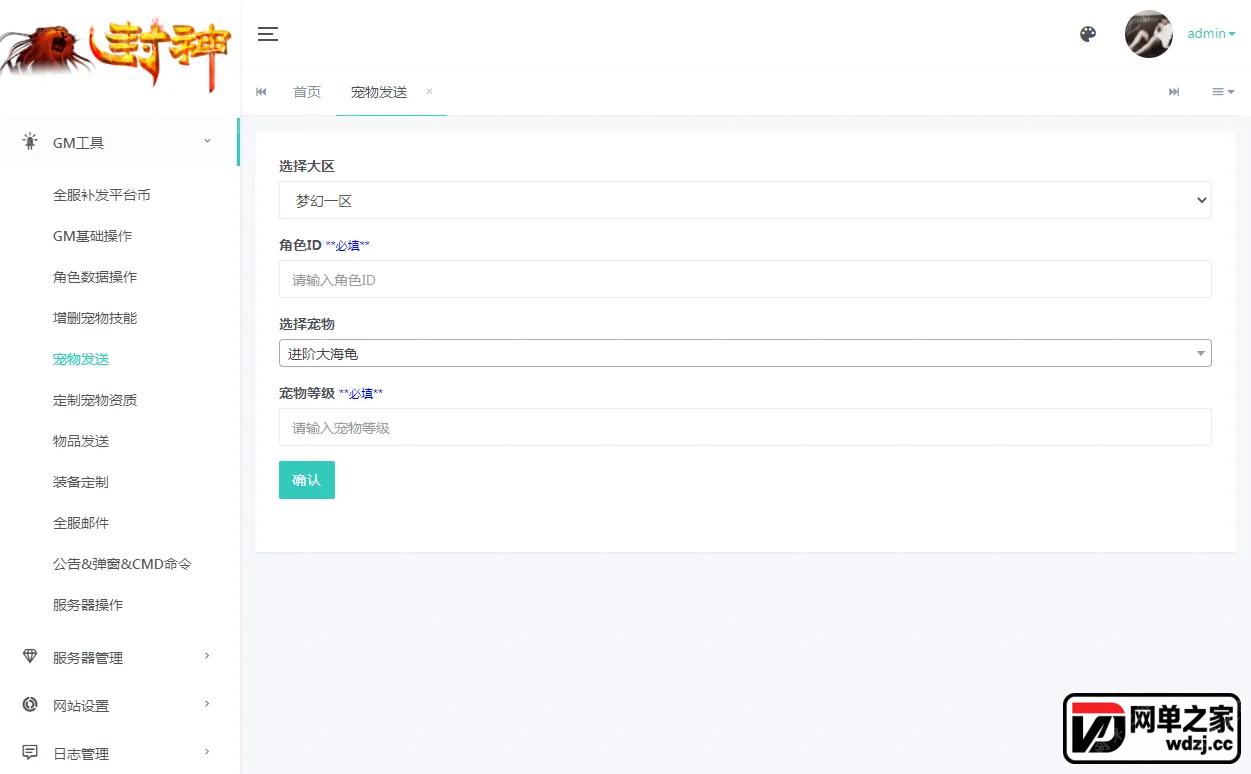Viewport: 1251px width, 774px height.
Task: Click the admin user avatar
Action: tap(1148, 34)
